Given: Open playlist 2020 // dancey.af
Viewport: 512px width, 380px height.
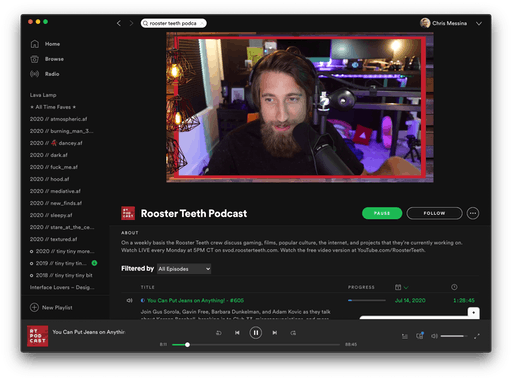Looking at the screenshot, I should click(x=56, y=143).
